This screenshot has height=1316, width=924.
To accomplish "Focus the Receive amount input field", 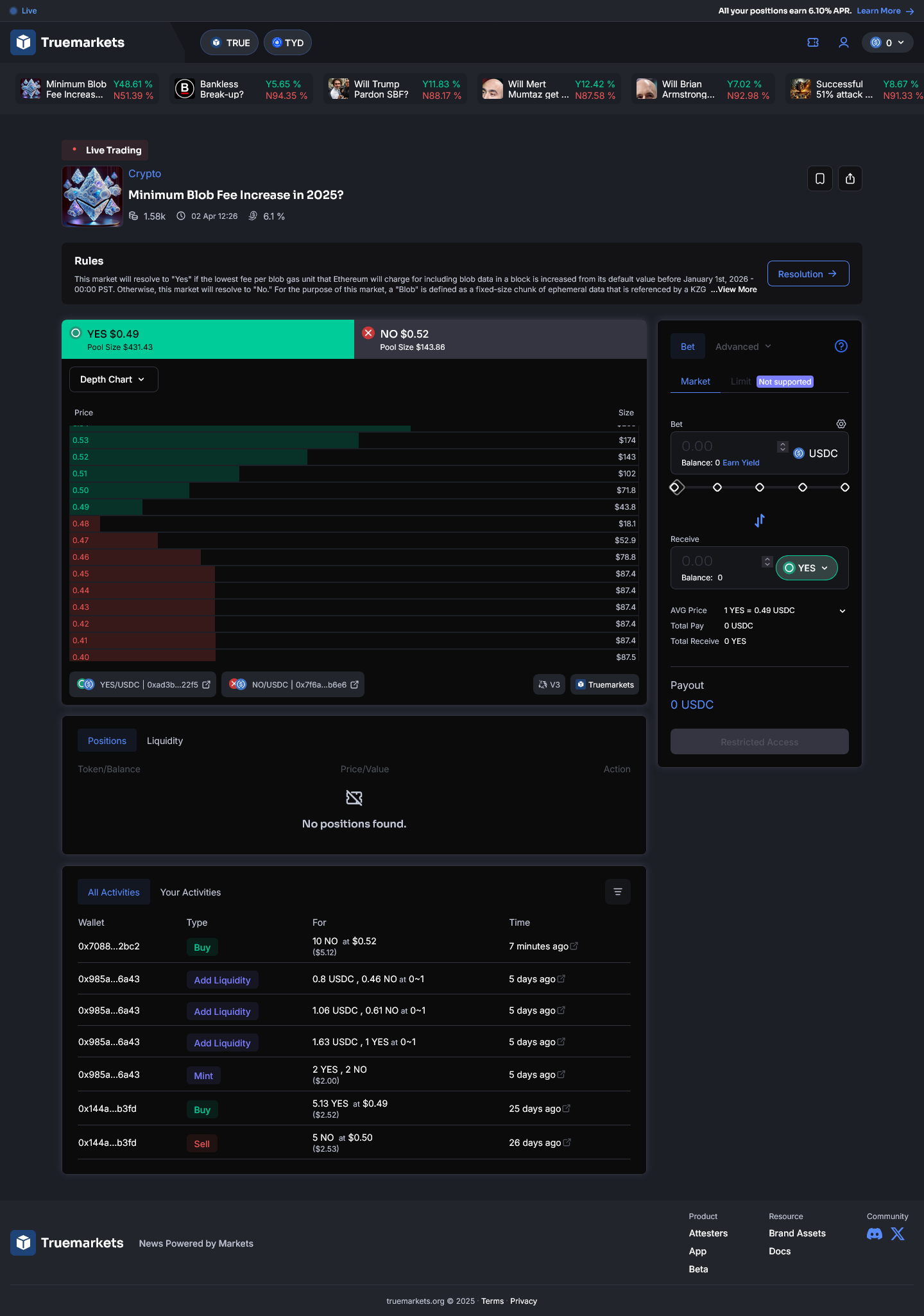I will (x=719, y=561).
